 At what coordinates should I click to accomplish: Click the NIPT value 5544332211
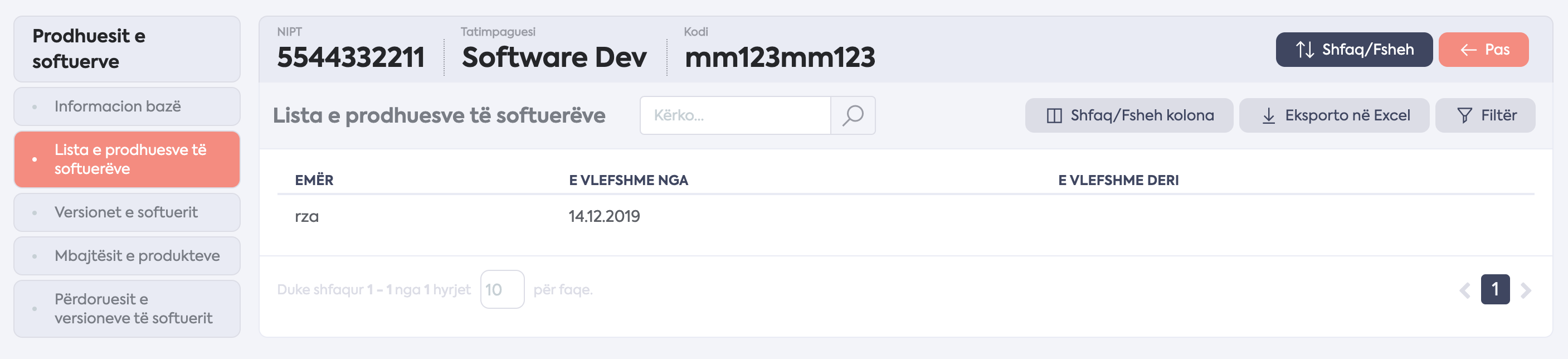click(350, 57)
